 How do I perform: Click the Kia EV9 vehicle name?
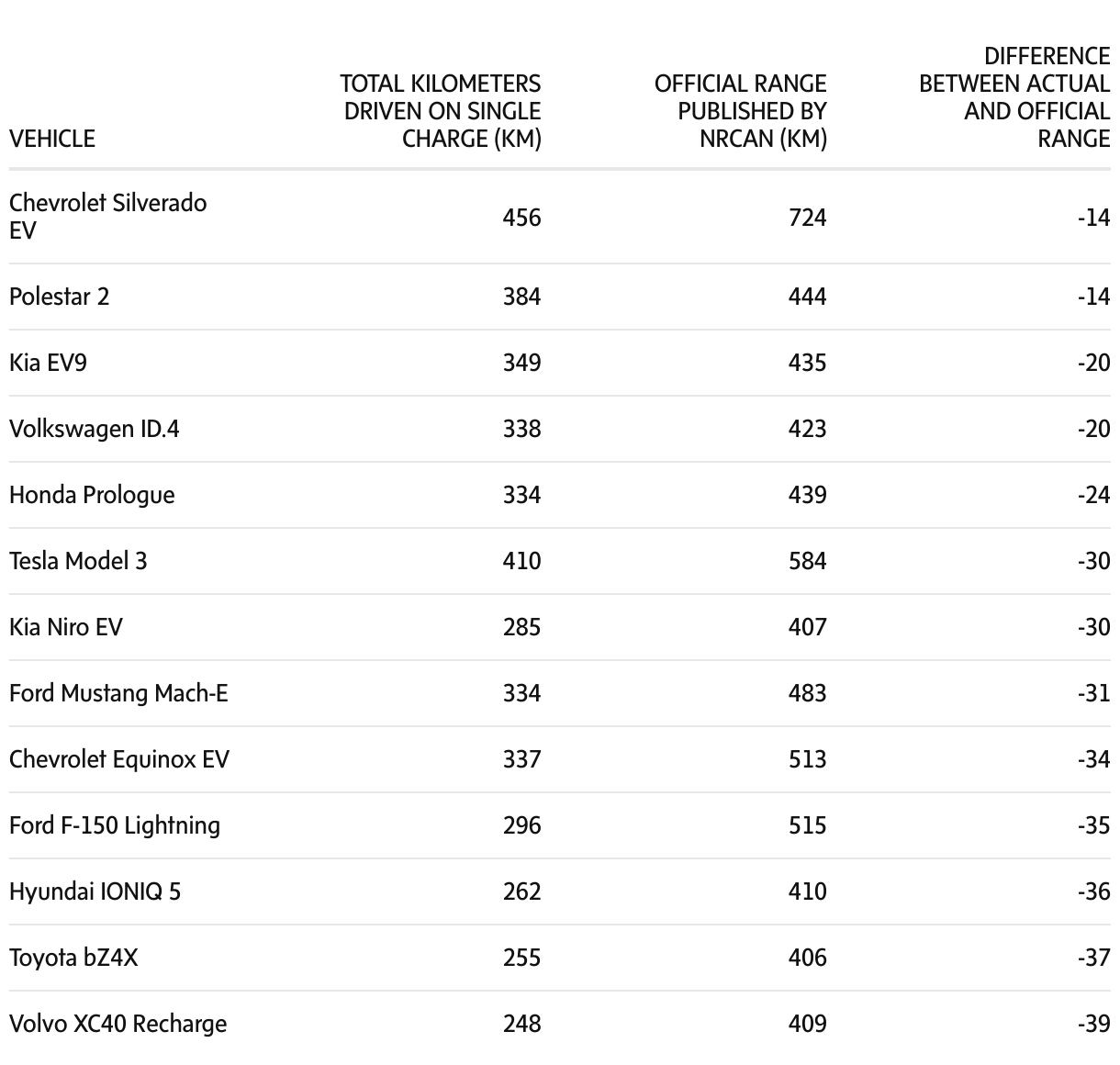[x=48, y=363]
